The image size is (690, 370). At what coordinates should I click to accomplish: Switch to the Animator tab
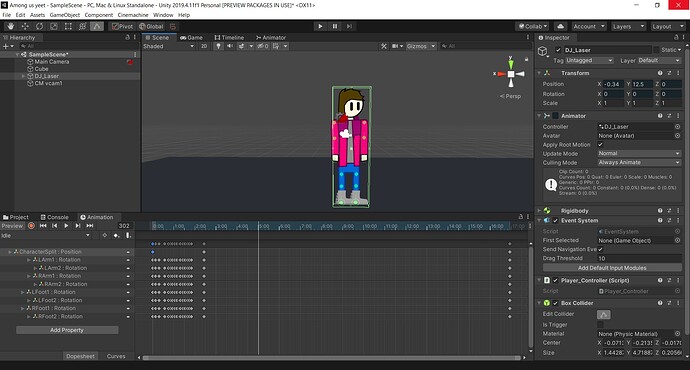[271, 38]
